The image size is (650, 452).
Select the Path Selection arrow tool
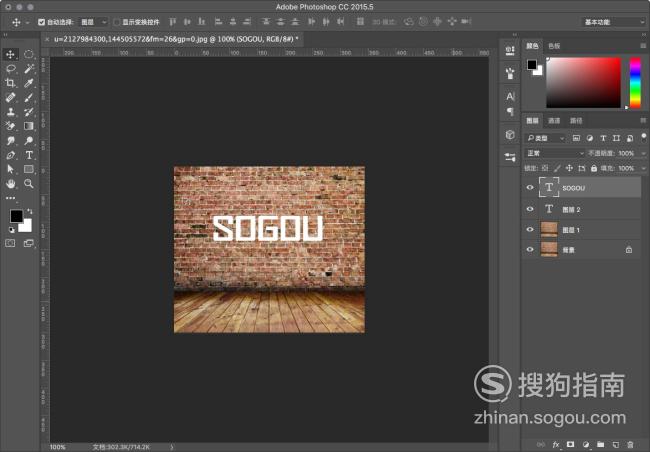[10, 169]
